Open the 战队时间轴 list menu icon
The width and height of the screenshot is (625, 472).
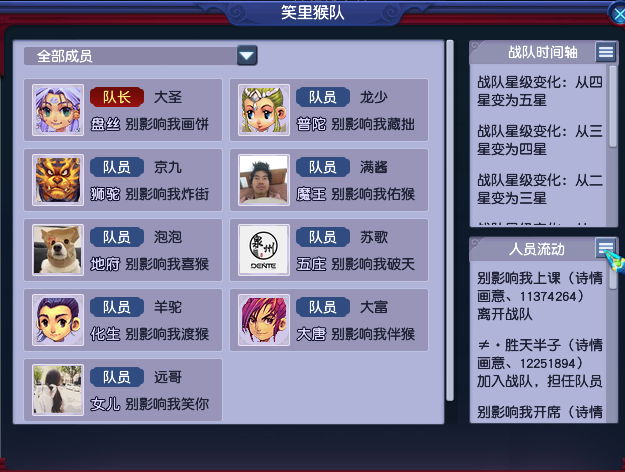[x=606, y=52]
